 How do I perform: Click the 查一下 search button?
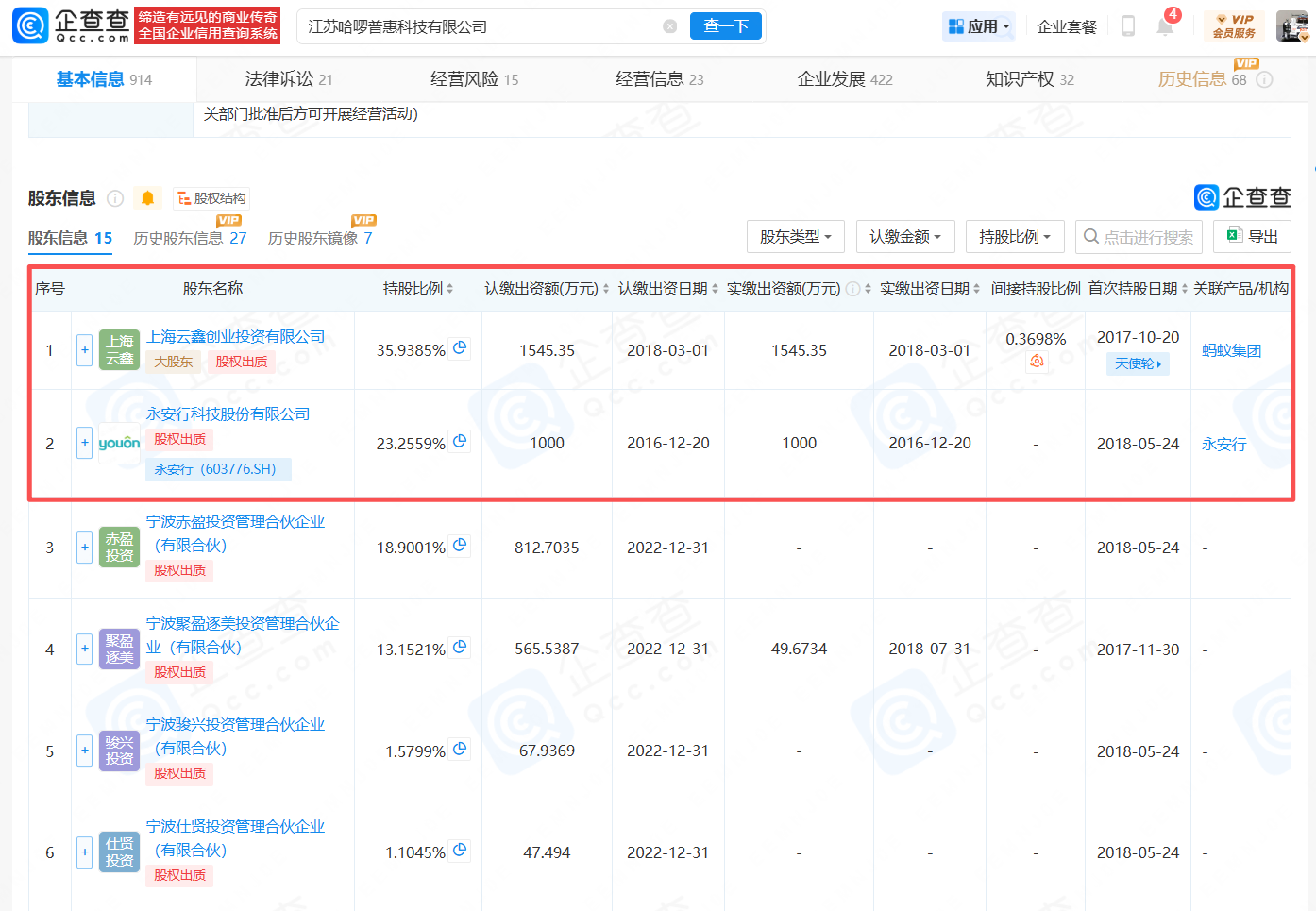tap(726, 26)
